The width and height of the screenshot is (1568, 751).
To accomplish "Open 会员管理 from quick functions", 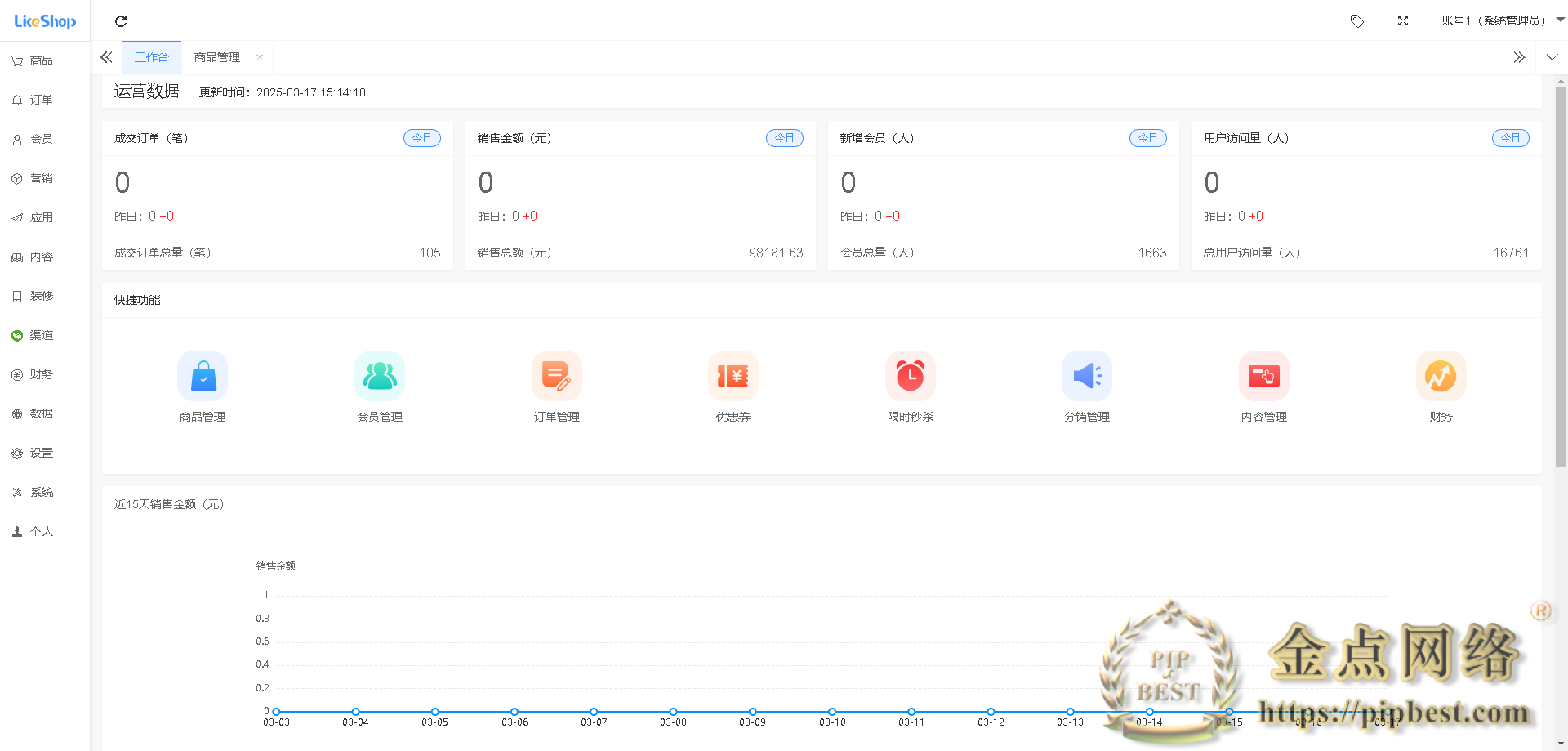I will tap(379, 384).
